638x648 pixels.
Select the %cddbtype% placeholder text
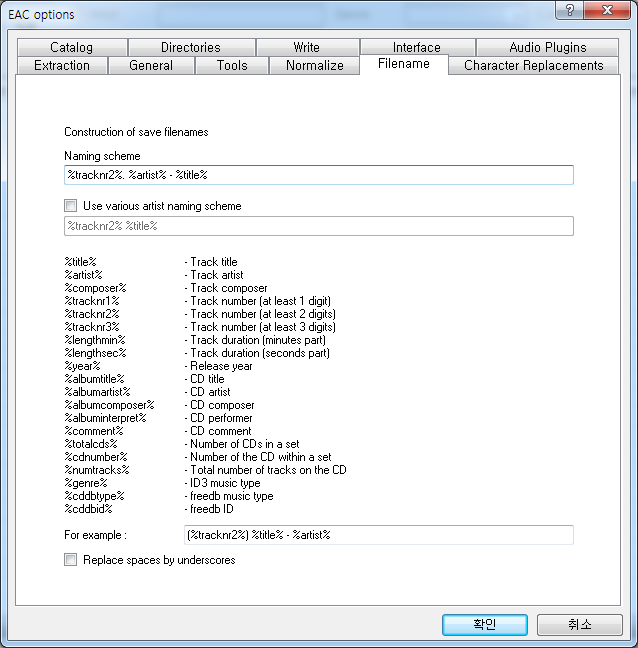[94, 496]
